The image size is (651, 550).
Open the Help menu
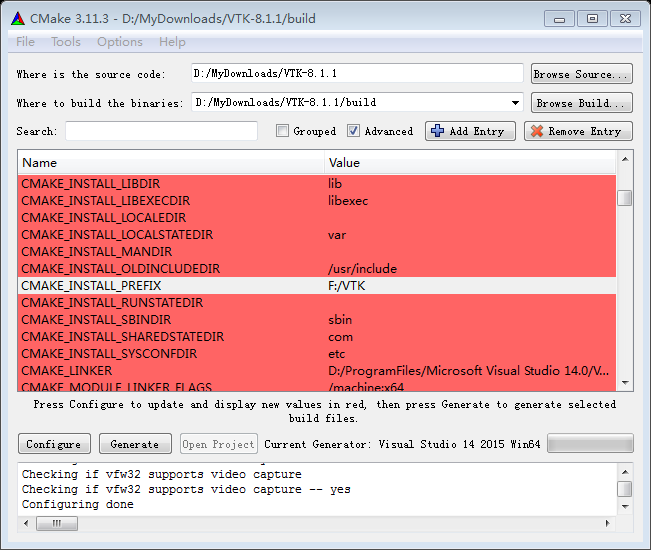[172, 42]
